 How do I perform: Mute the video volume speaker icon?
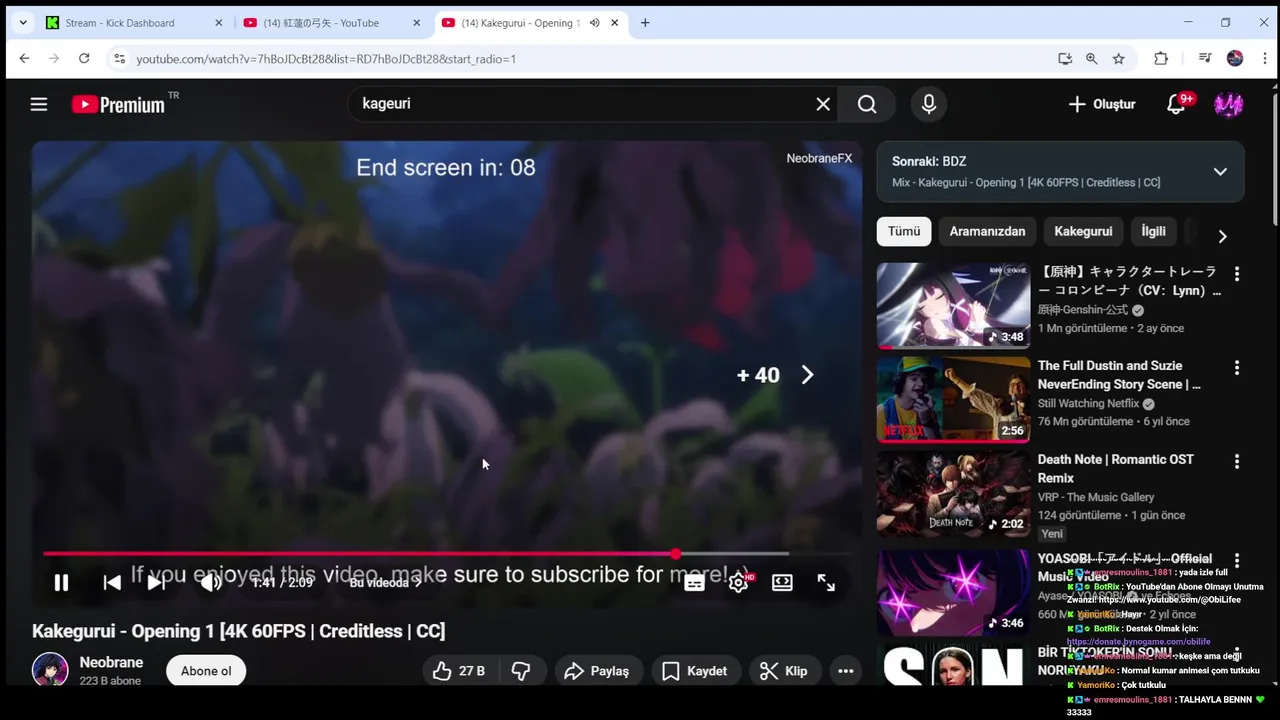click(210, 582)
